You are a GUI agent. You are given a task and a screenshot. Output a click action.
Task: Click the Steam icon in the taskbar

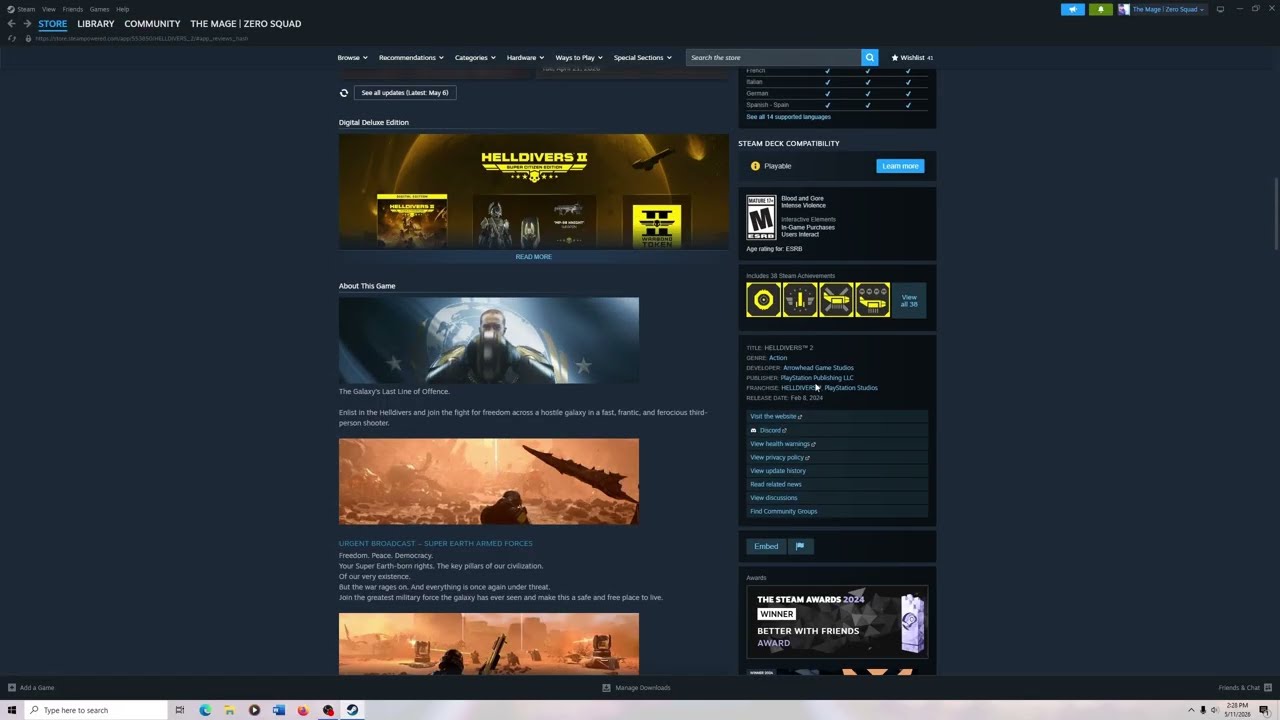tap(352, 710)
